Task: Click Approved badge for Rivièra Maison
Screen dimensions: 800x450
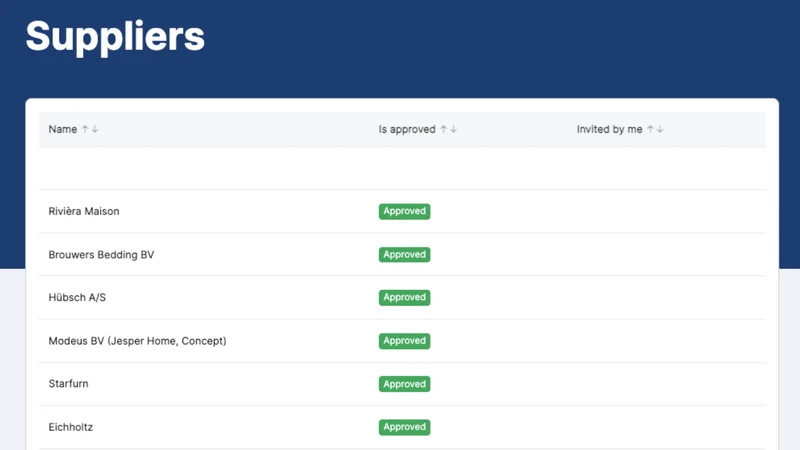Action: [x=405, y=211]
